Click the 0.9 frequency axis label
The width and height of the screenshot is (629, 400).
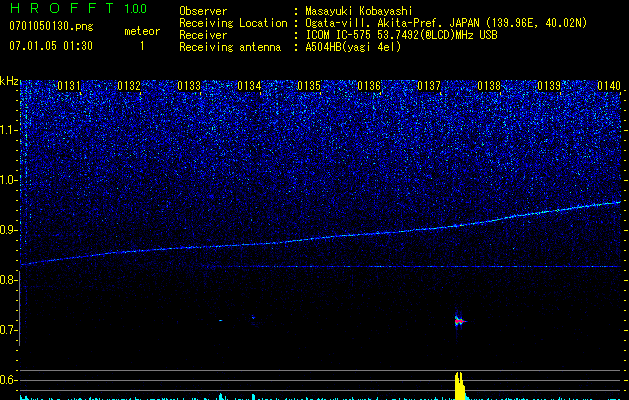pos(9,230)
